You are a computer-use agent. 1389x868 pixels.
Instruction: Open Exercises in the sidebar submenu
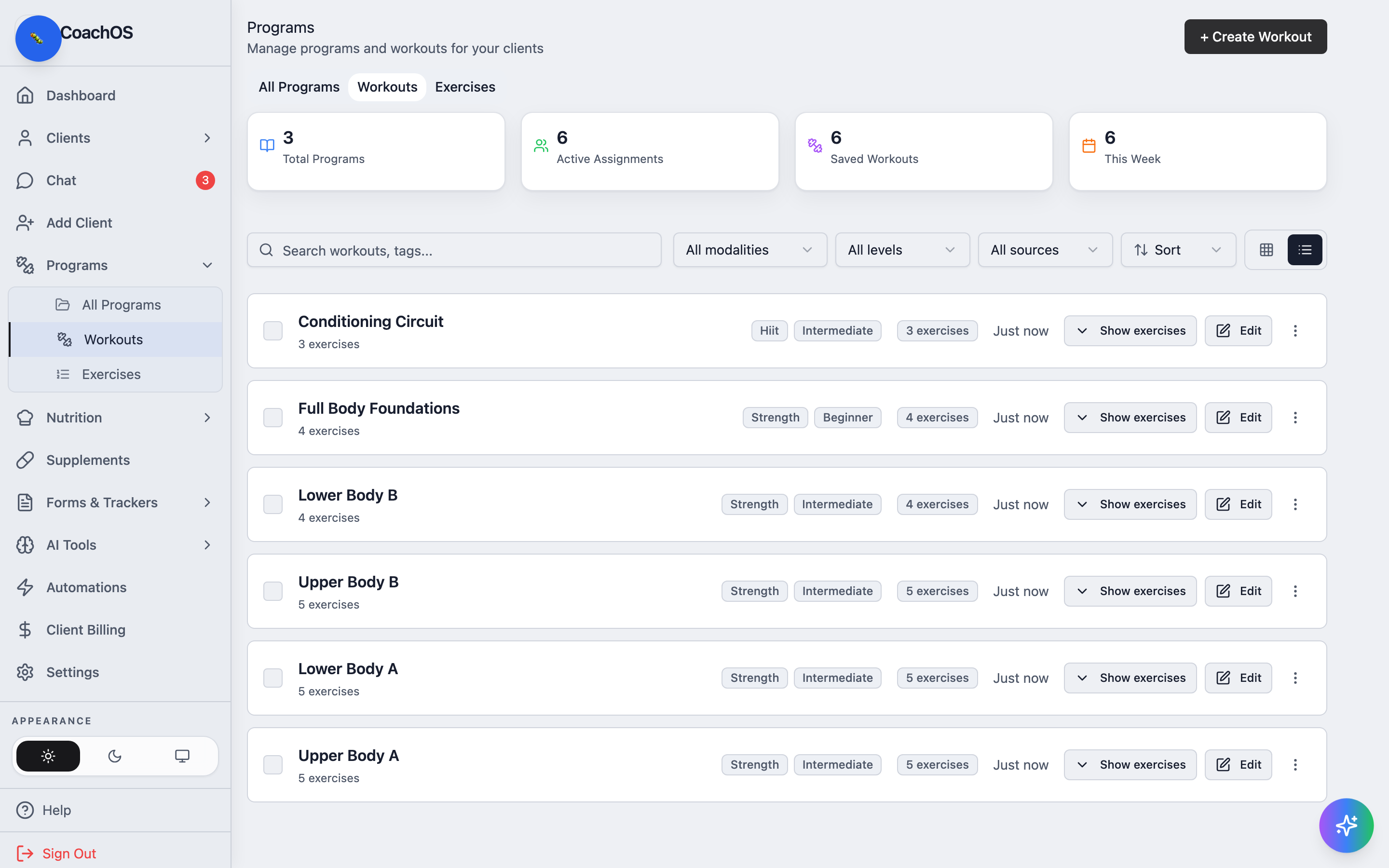[x=115, y=374]
